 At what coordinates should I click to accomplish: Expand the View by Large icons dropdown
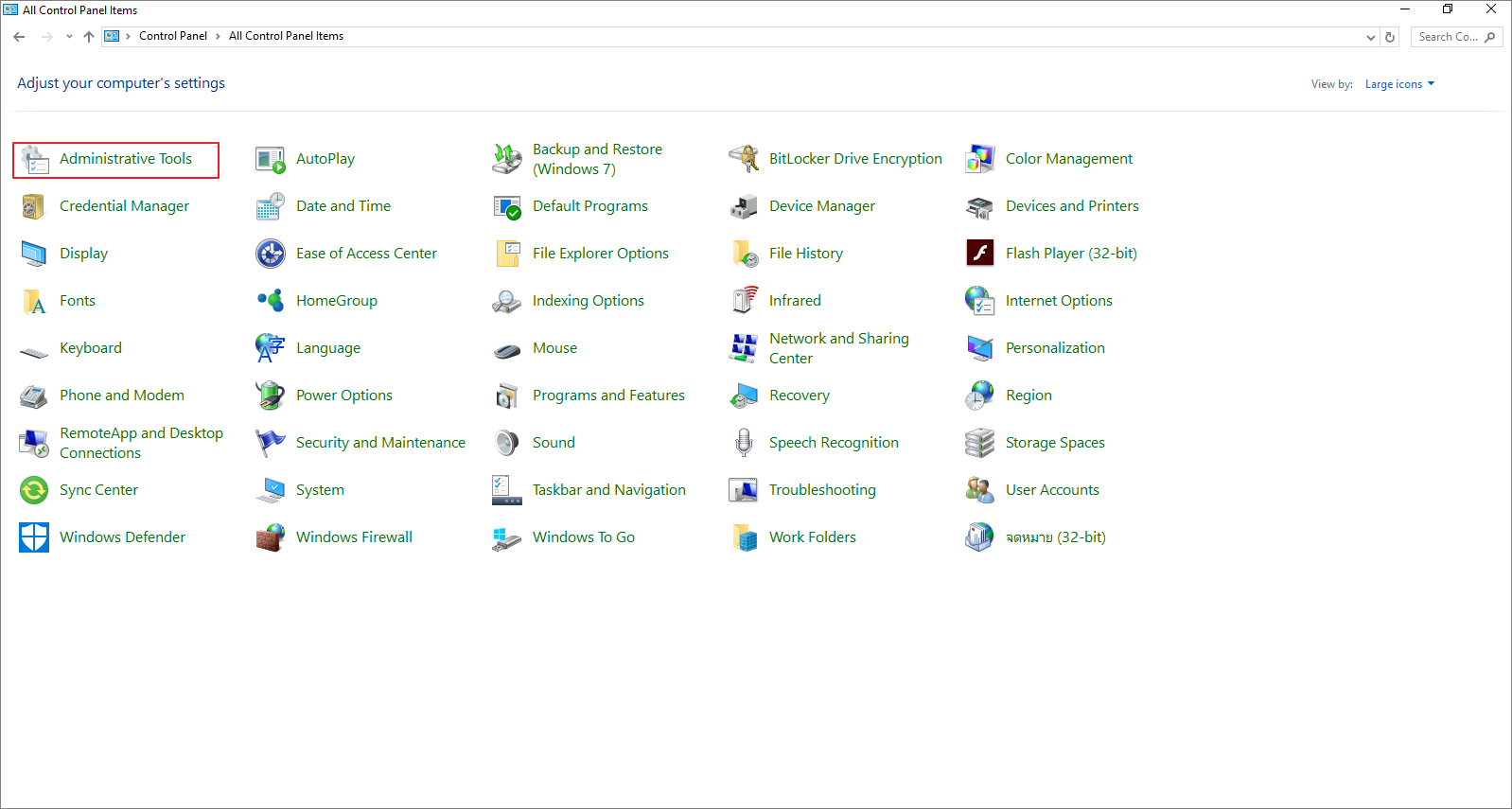click(x=1399, y=84)
